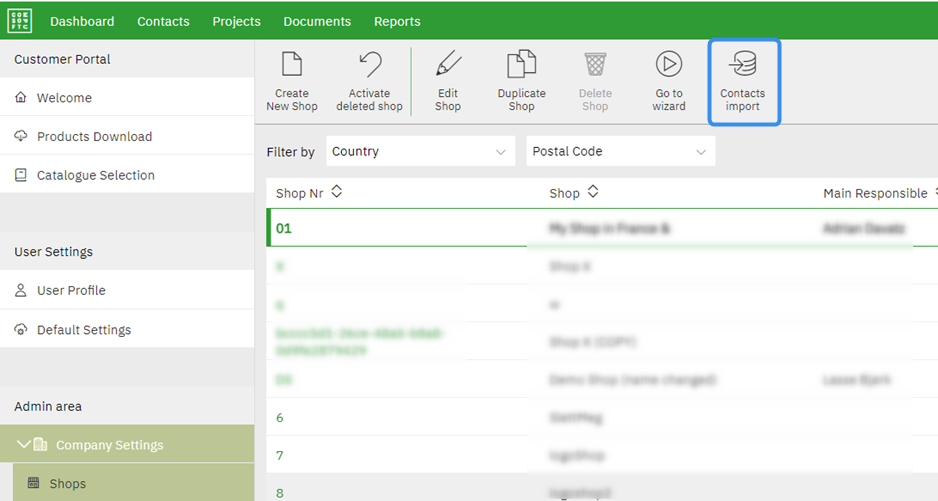Click Activate deleted shop icon
The height and width of the screenshot is (501, 938).
[369, 66]
